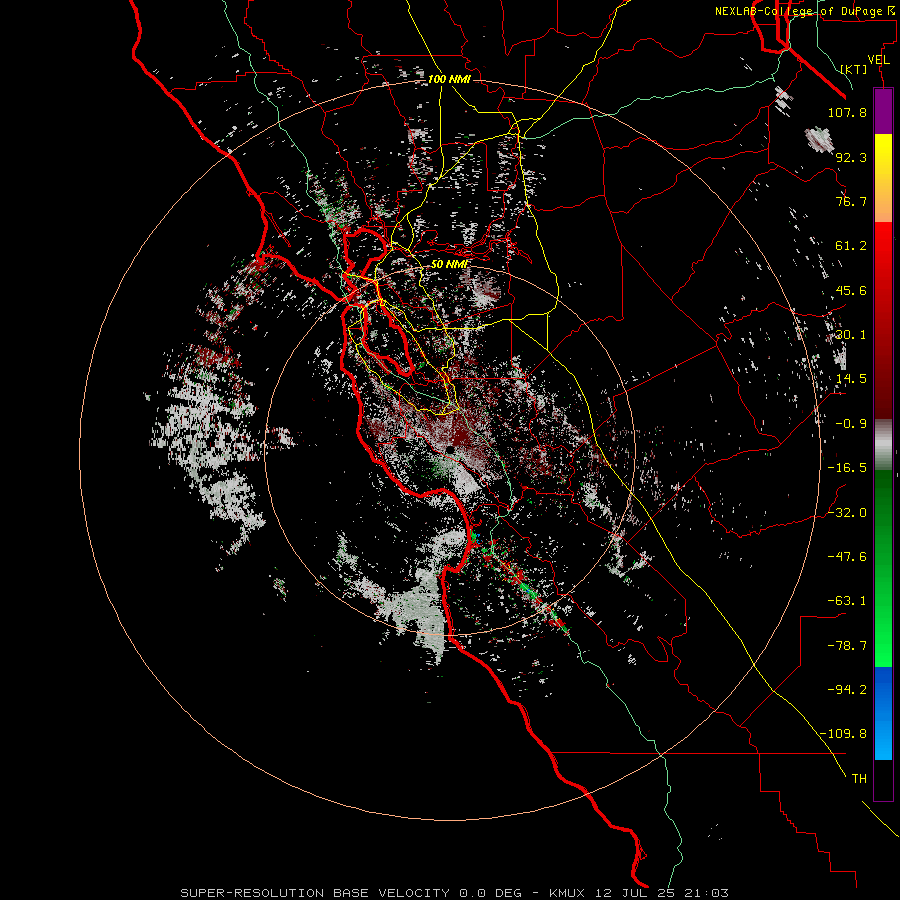
Task: Click the 92.3 legend value
Action: coord(851,157)
